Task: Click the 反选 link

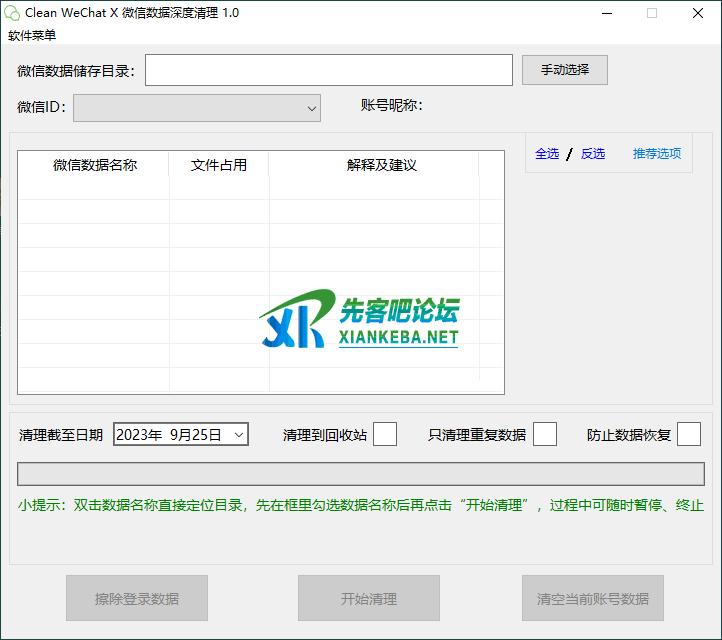Action: click(593, 154)
